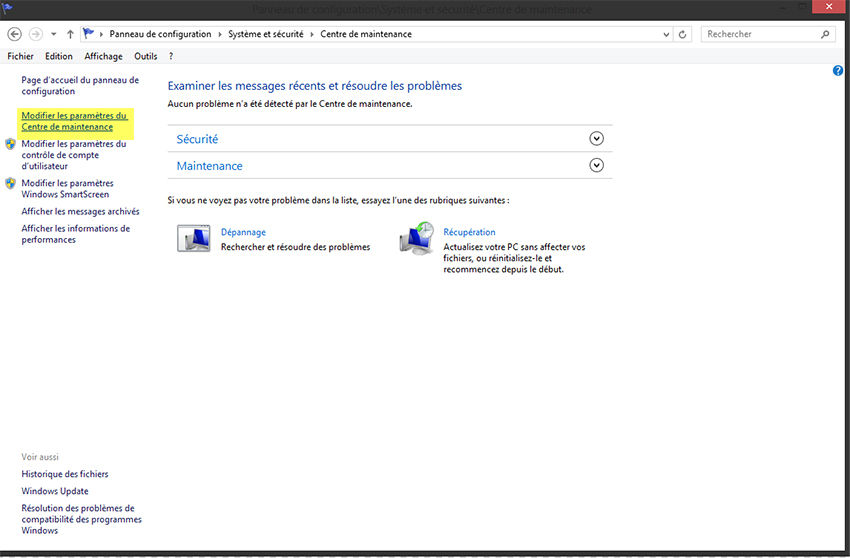Open the address bar history dropdown
Image resolution: width=850 pixels, height=558 pixels.
pyautogui.click(x=667, y=34)
